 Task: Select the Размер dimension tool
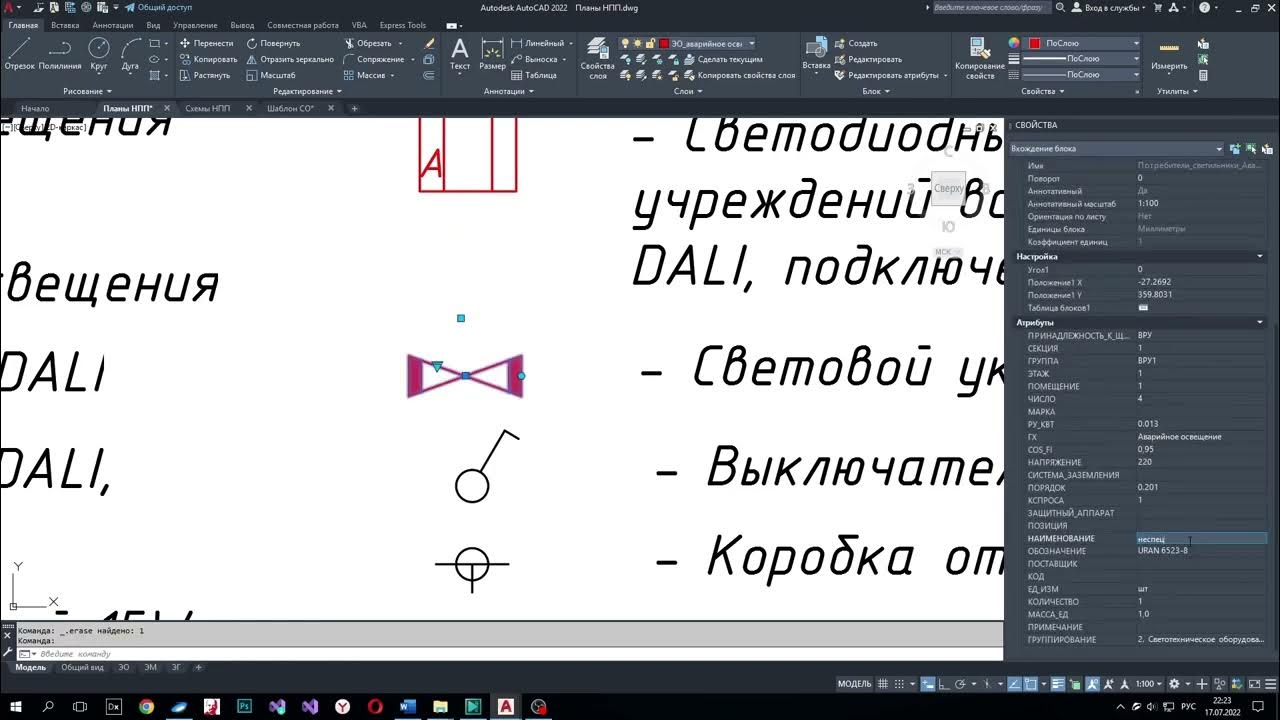(x=492, y=54)
